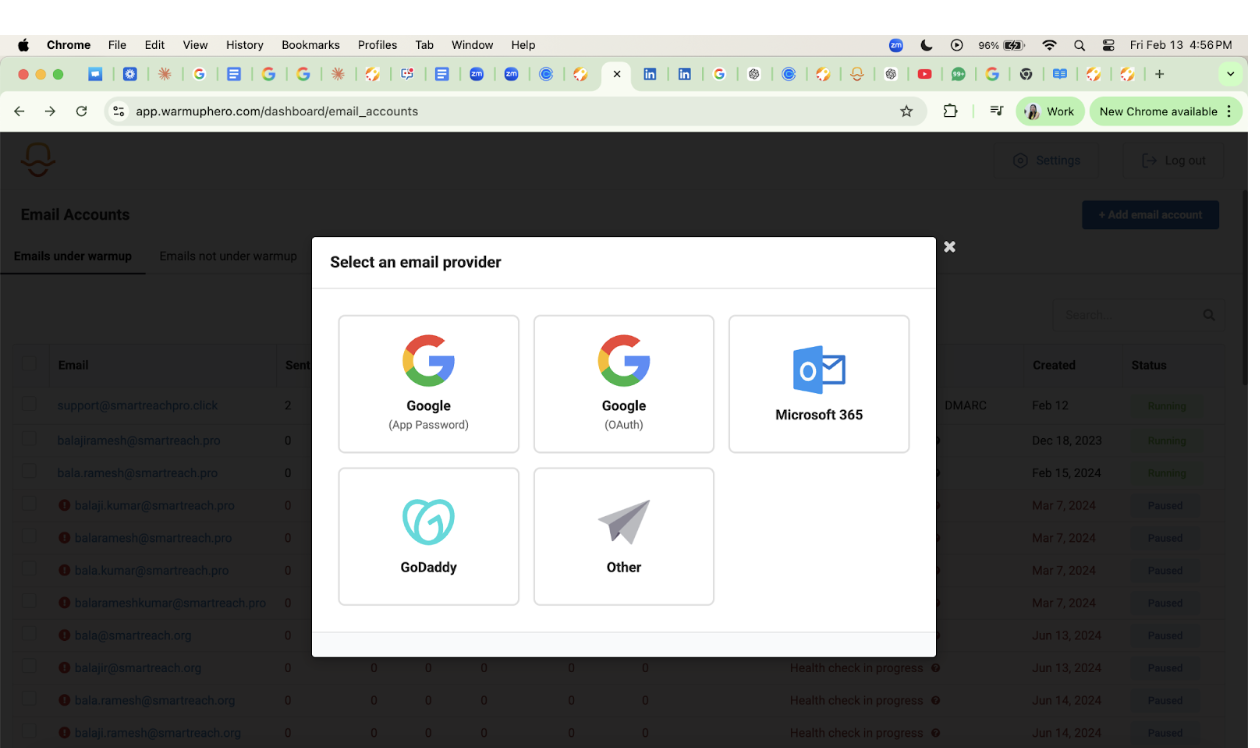The width and height of the screenshot is (1260, 748).
Task: Open the support@smartreachpro.click email link
Action: (138, 406)
